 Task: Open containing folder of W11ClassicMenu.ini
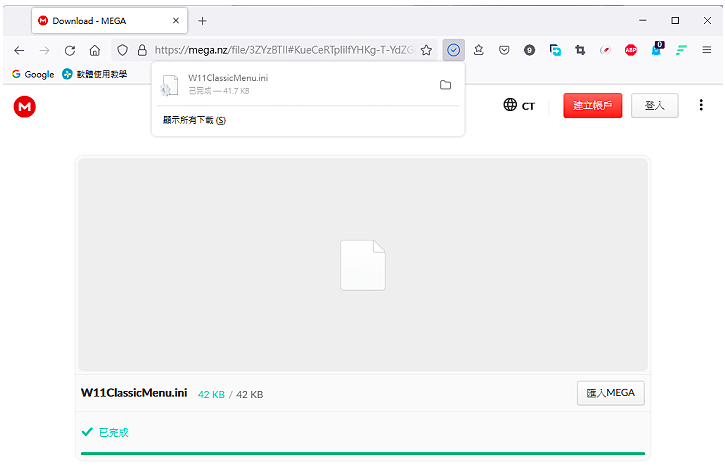445,85
